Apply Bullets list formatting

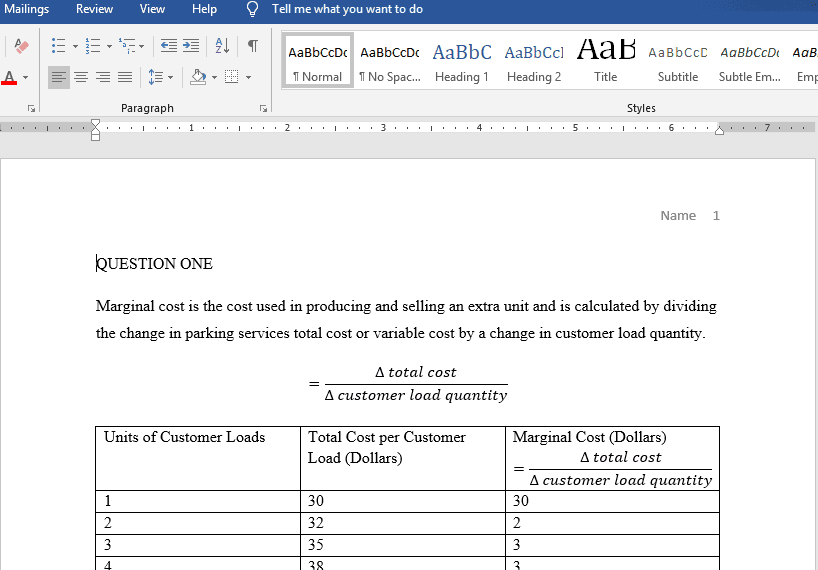pyautogui.click(x=58, y=46)
